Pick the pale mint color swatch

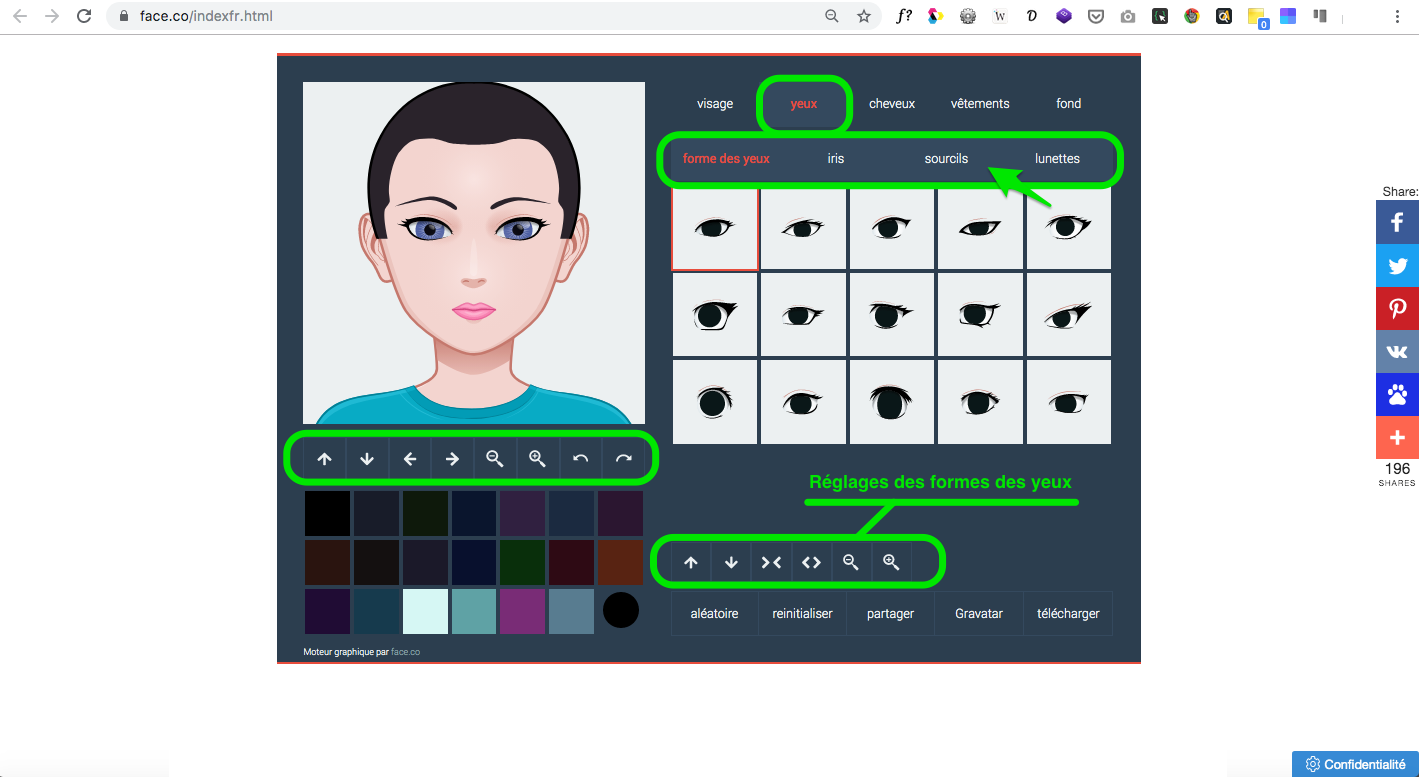pyautogui.click(x=425, y=611)
